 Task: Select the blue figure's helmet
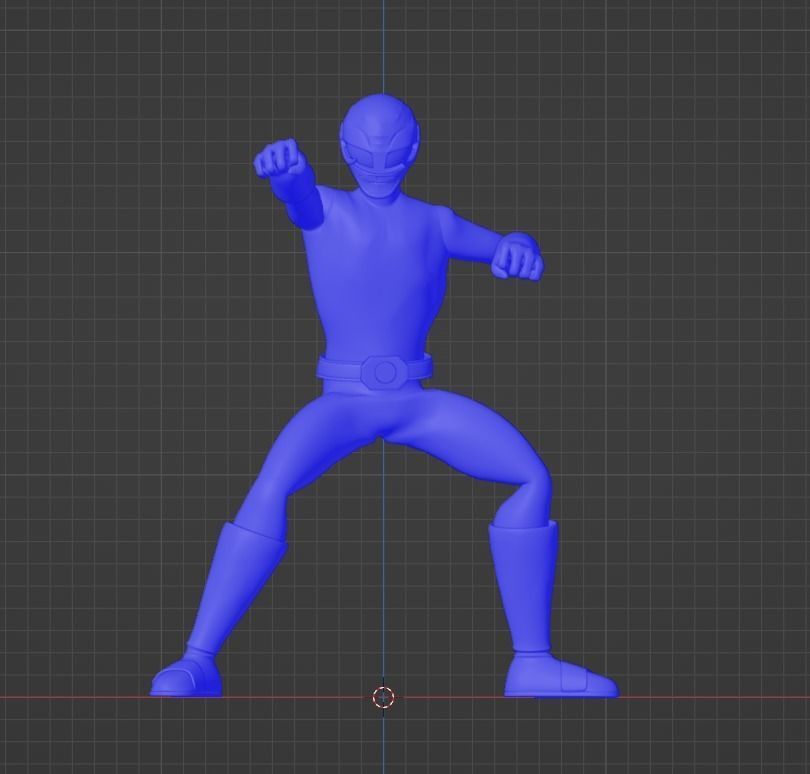[380, 146]
